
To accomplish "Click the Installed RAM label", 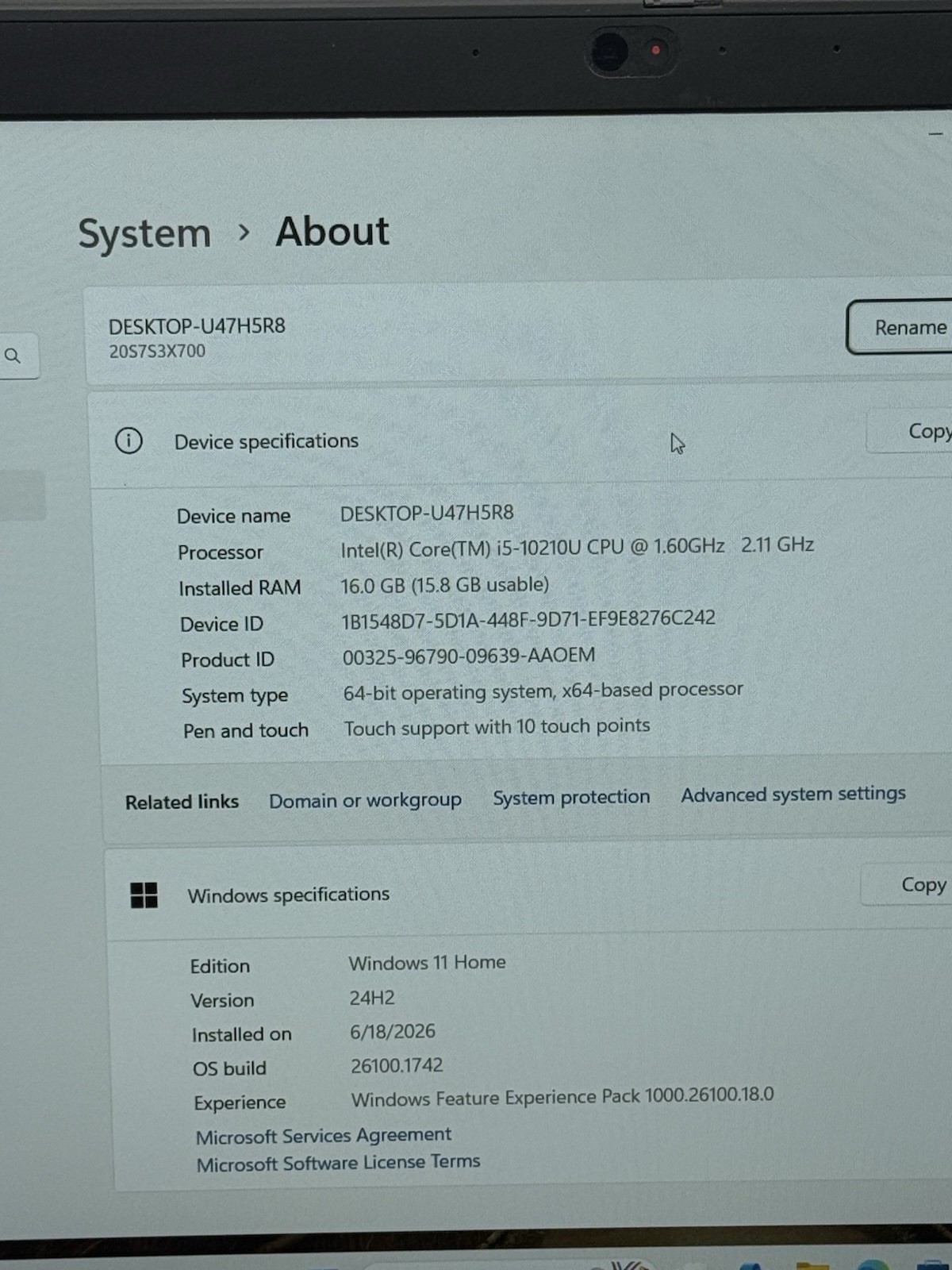I will tap(240, 588).
